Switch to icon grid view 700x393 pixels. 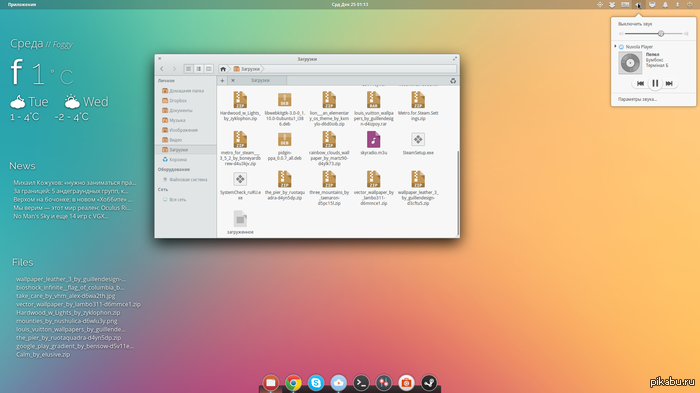click(188, 69)
